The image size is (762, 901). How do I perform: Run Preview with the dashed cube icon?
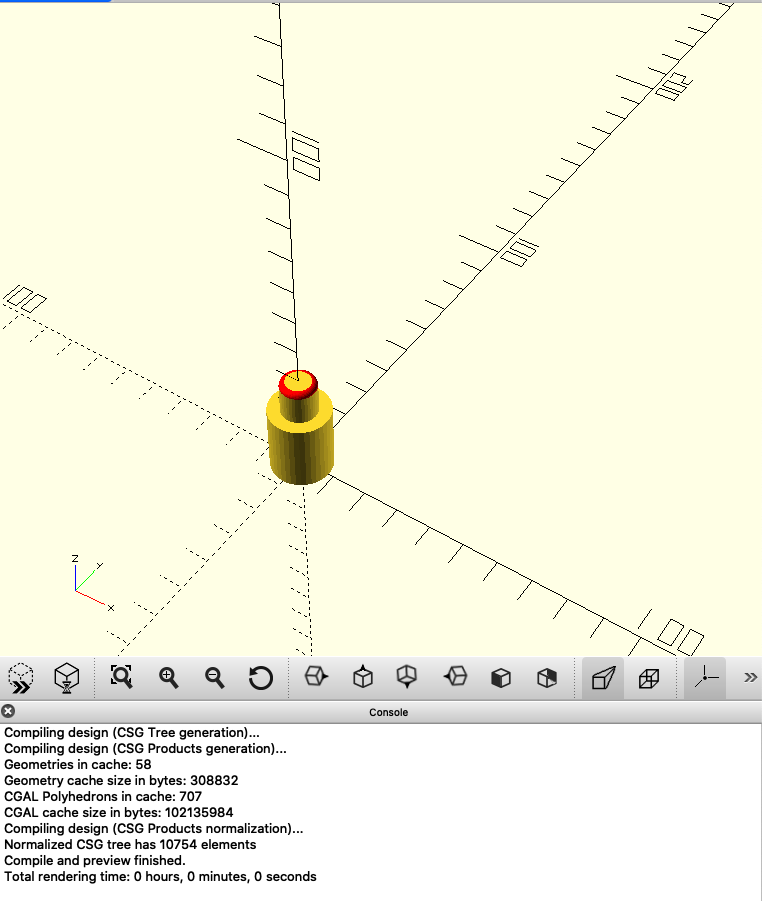pos(21,678)
